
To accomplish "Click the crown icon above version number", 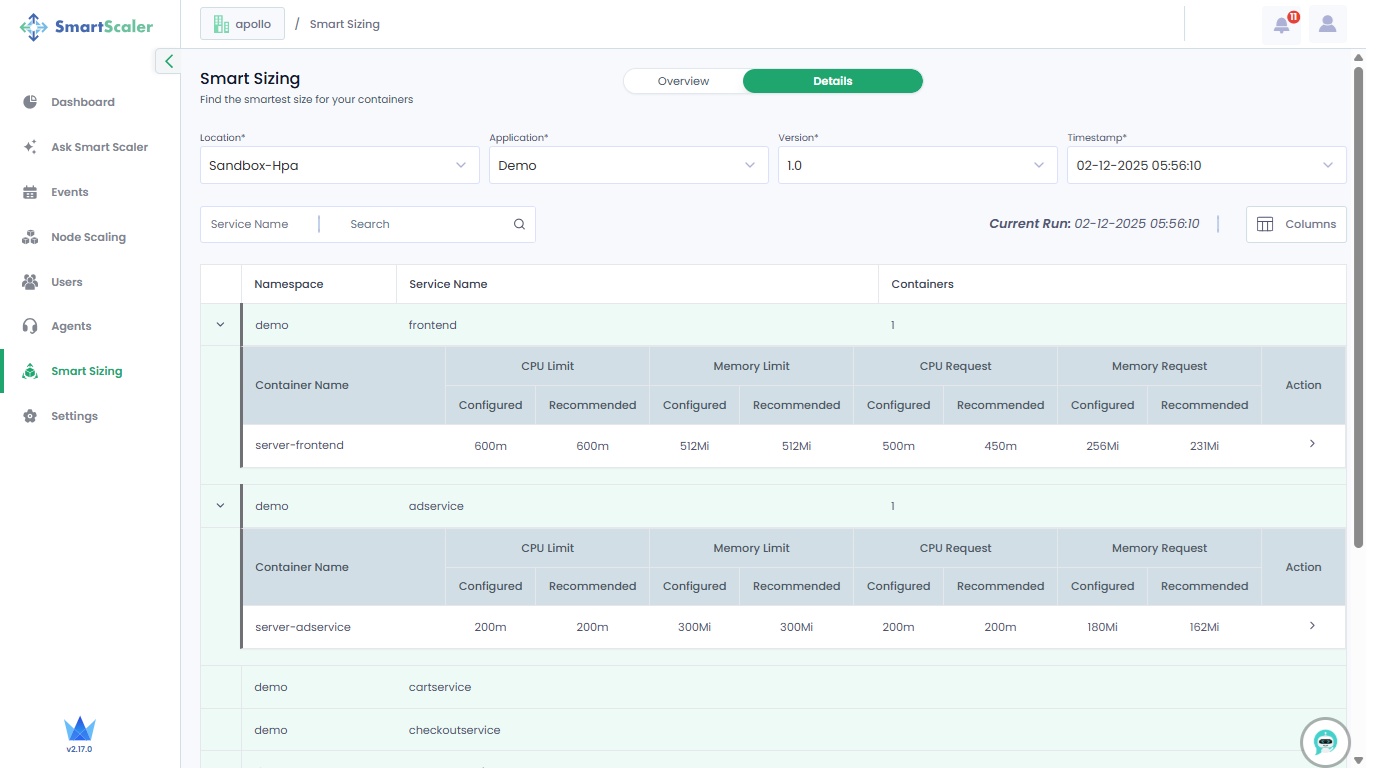I will tap(79, 729).
